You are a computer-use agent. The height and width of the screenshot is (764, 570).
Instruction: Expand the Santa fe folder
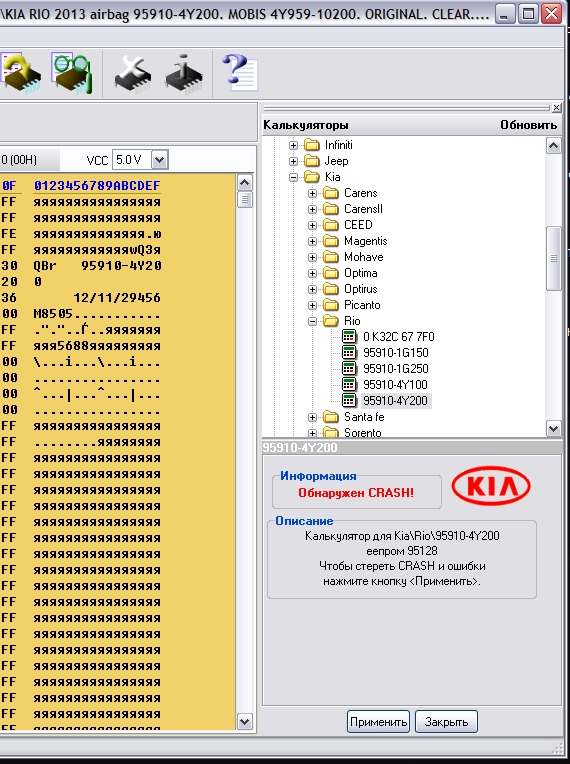point(313,418)
